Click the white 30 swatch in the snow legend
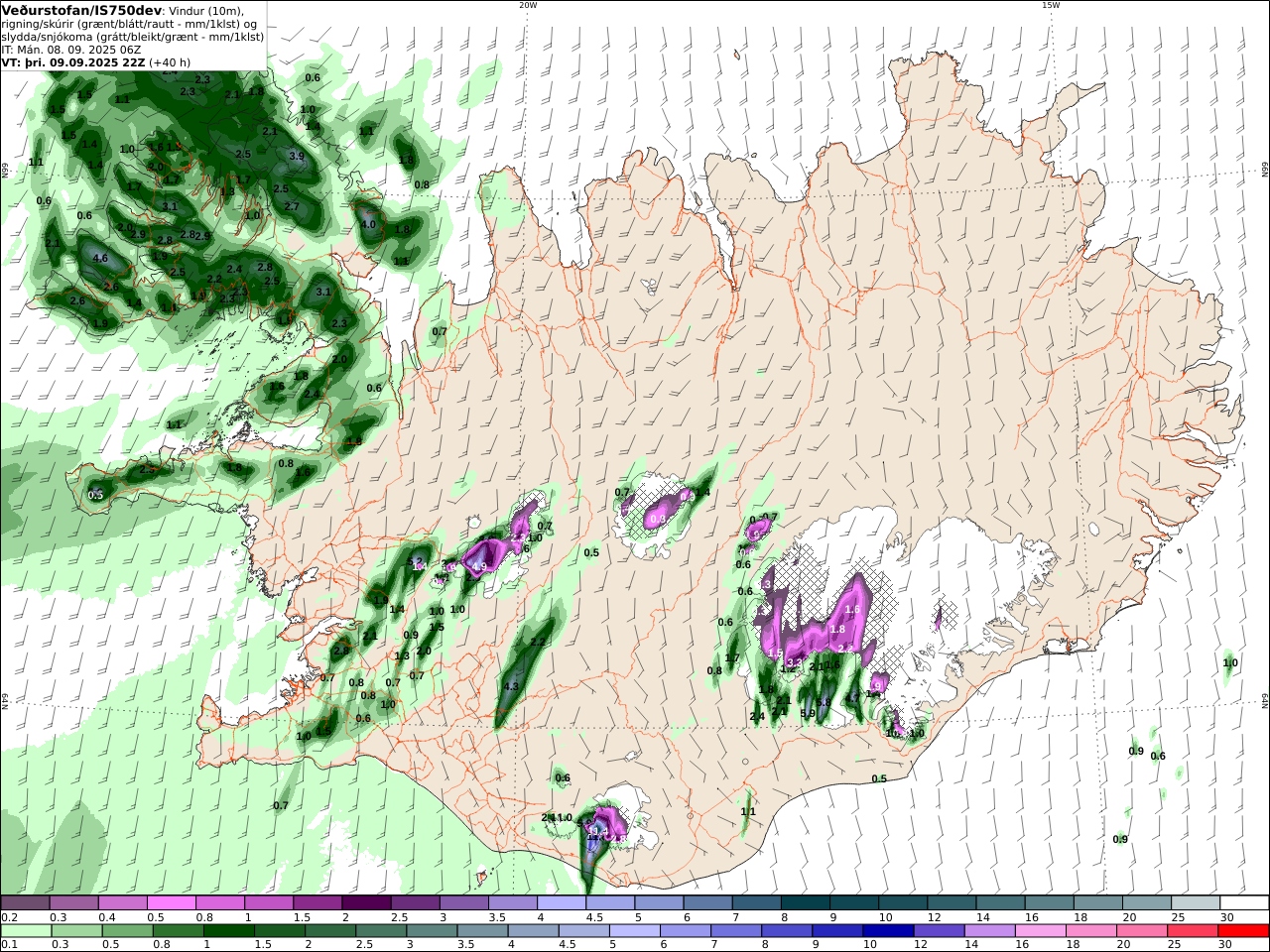This screenshot has width=1270, height=952. pyautogui.click(x=1242, y=903)
